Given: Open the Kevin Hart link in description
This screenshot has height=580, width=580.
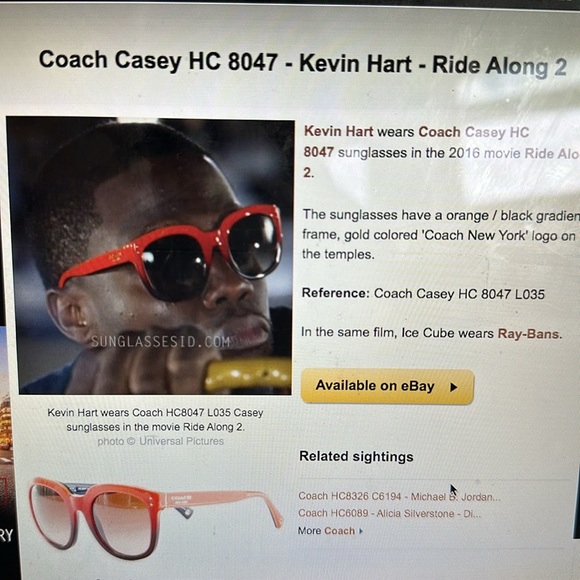Looking at the screenshot, I should click(338, 131).
